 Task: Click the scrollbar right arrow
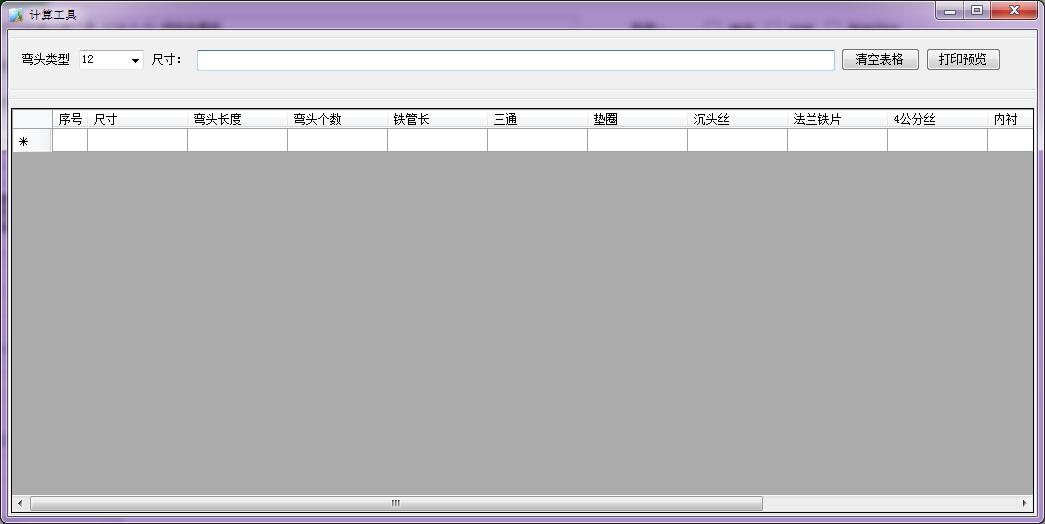pos(1024,503)
